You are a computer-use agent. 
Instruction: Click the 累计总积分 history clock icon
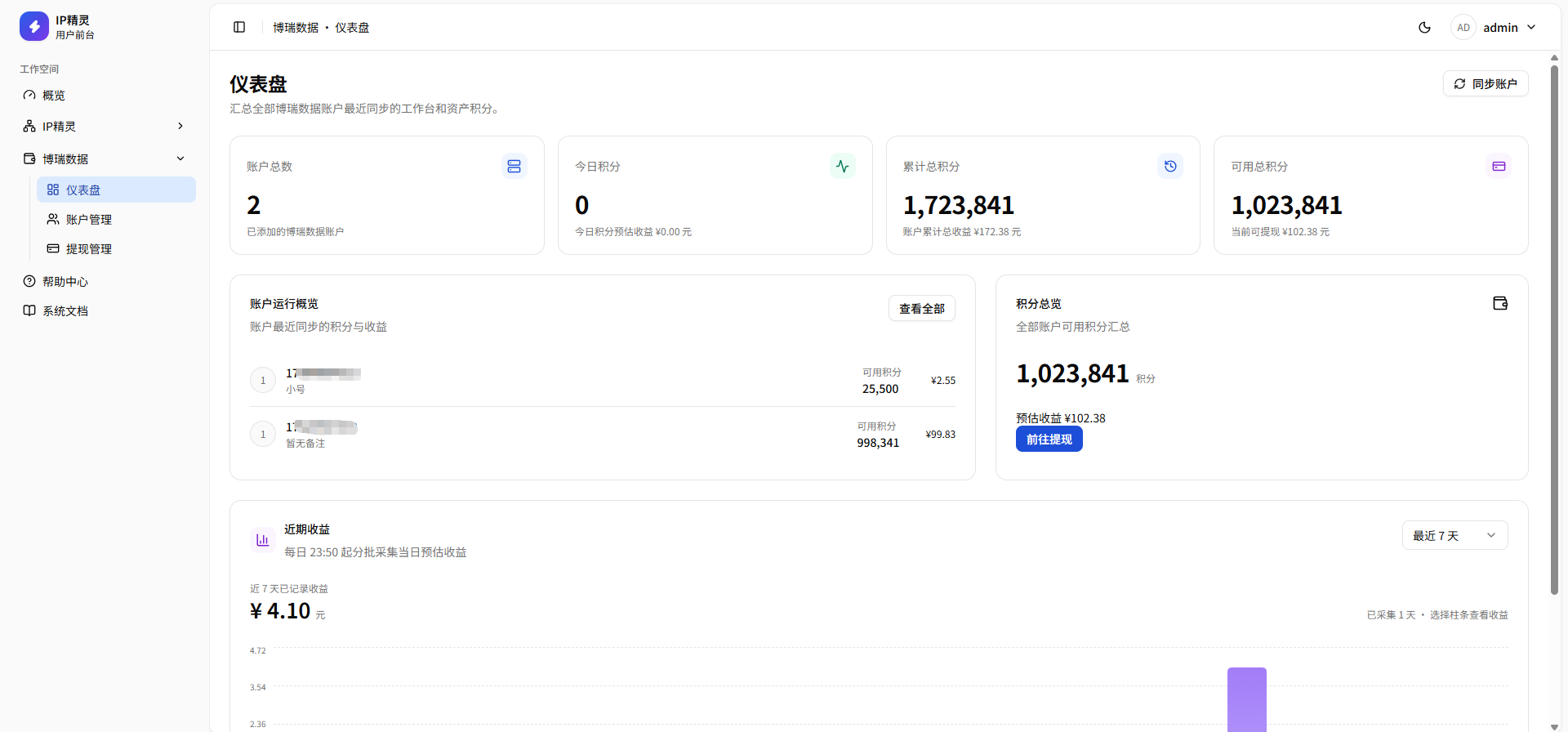tap(1170, 166)
